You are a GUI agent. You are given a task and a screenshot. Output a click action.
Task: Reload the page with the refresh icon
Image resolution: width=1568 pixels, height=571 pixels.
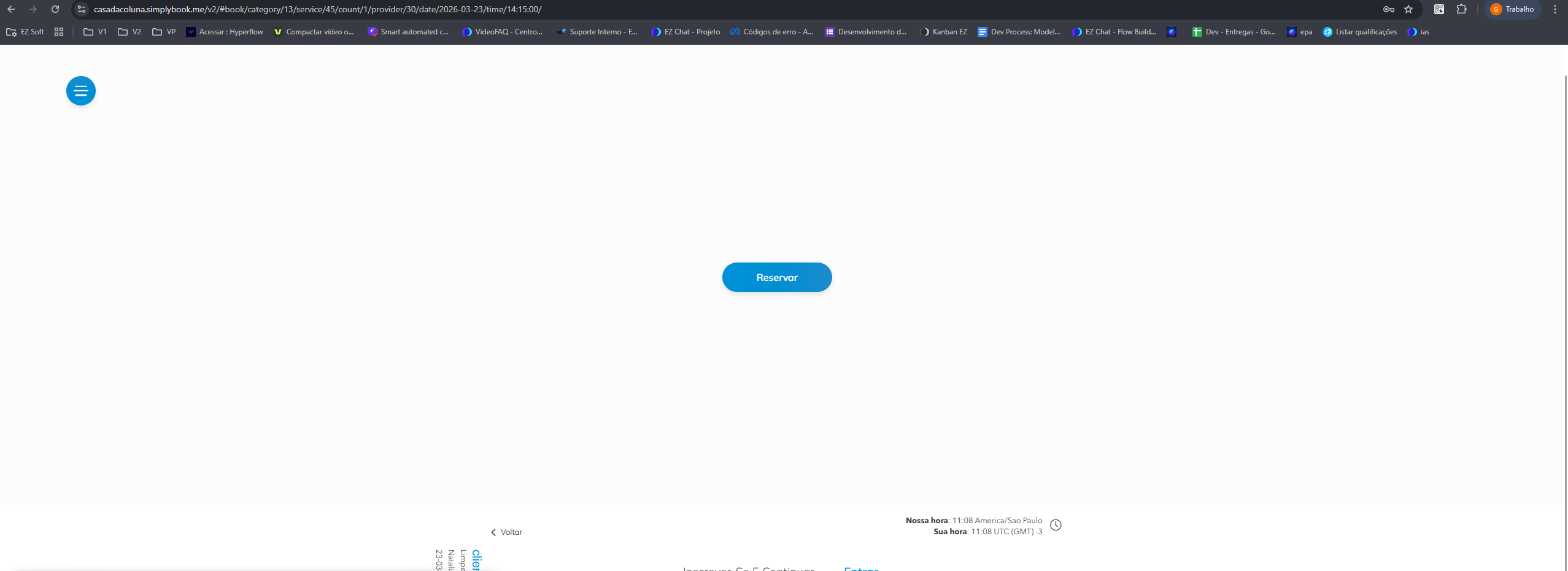pos(55,9)
